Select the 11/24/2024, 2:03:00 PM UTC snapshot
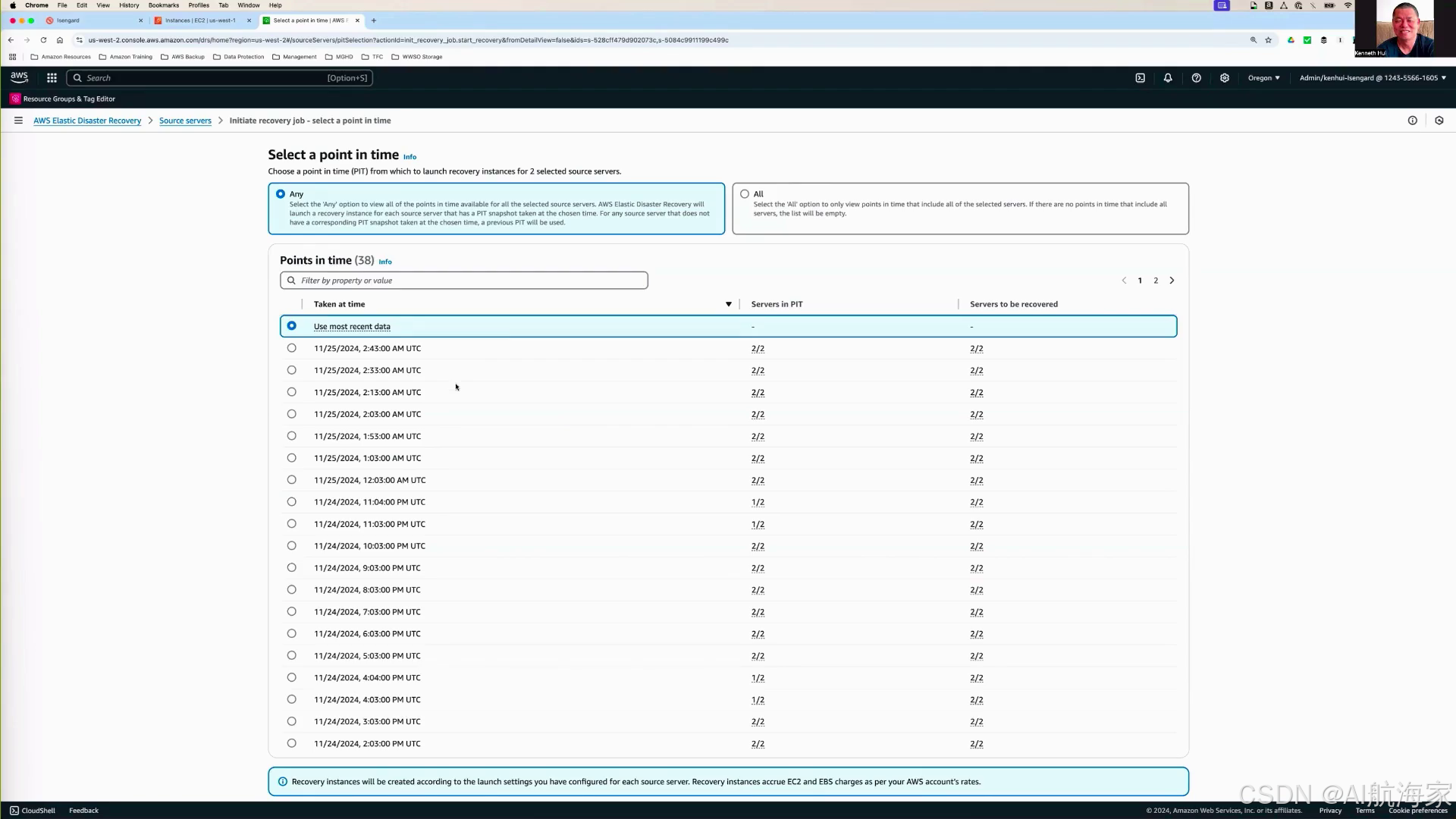Image resolution: width=1456 pixels, height=819 pixels. click(291, 743)
